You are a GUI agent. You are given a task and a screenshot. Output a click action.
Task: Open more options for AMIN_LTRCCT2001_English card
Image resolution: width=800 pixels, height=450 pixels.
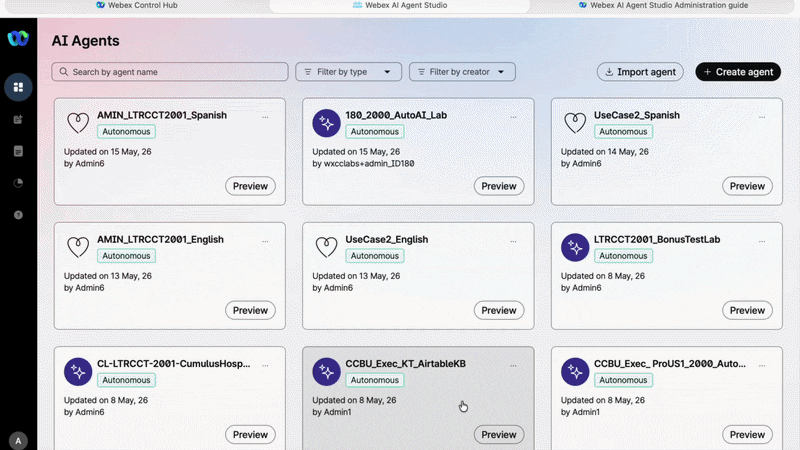click(265, 241)
